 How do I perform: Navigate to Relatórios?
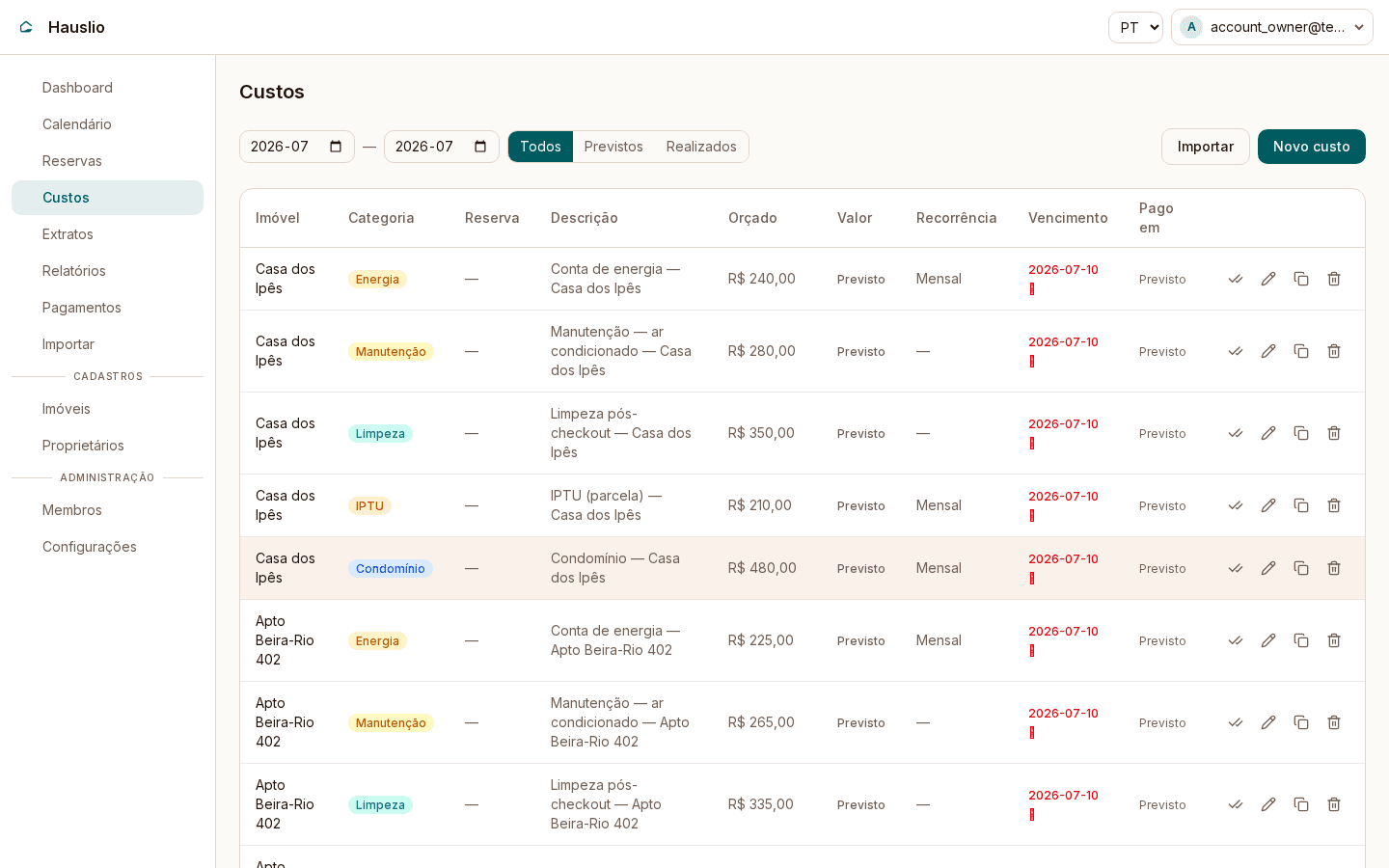tap(107, 271)
